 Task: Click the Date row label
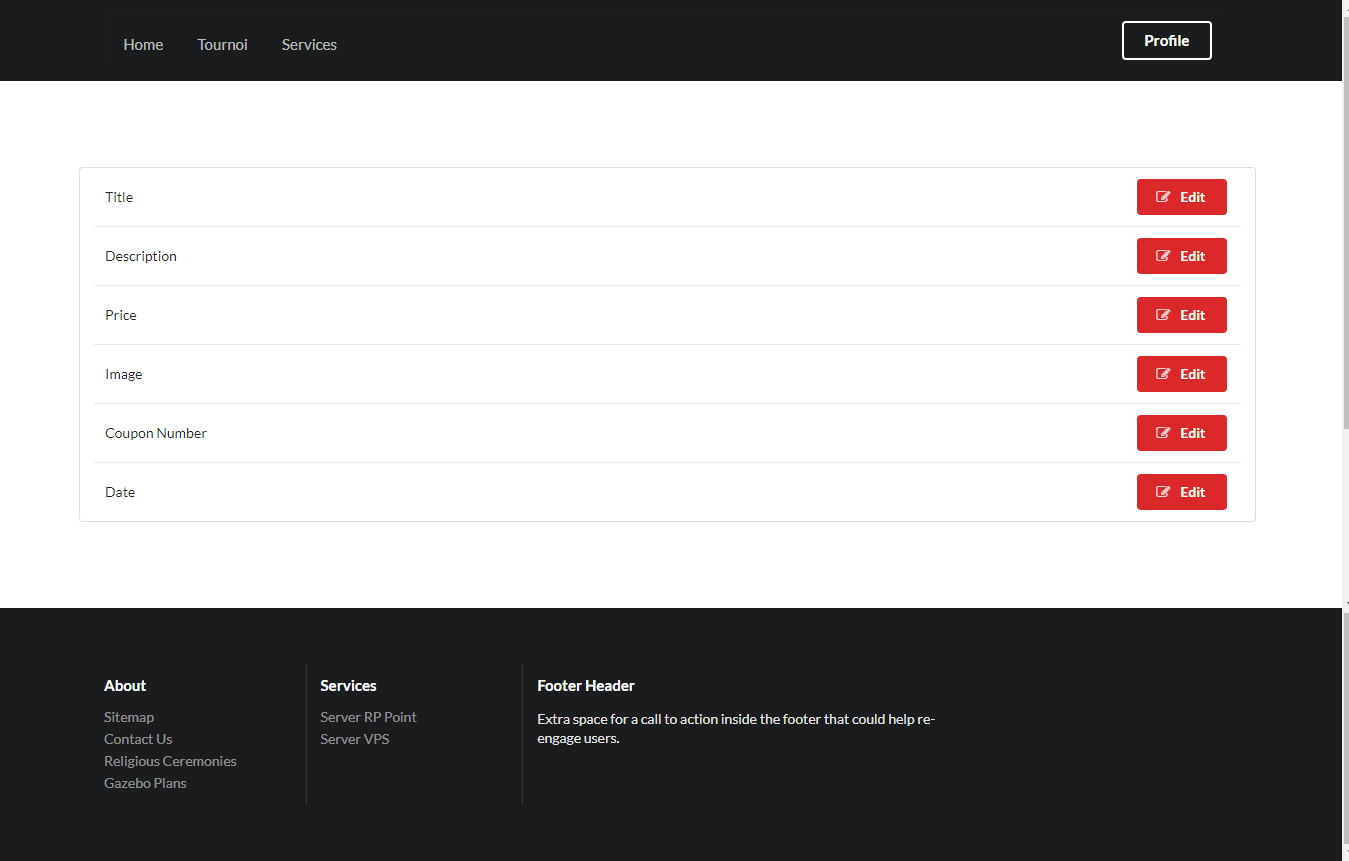coord(120,492)
